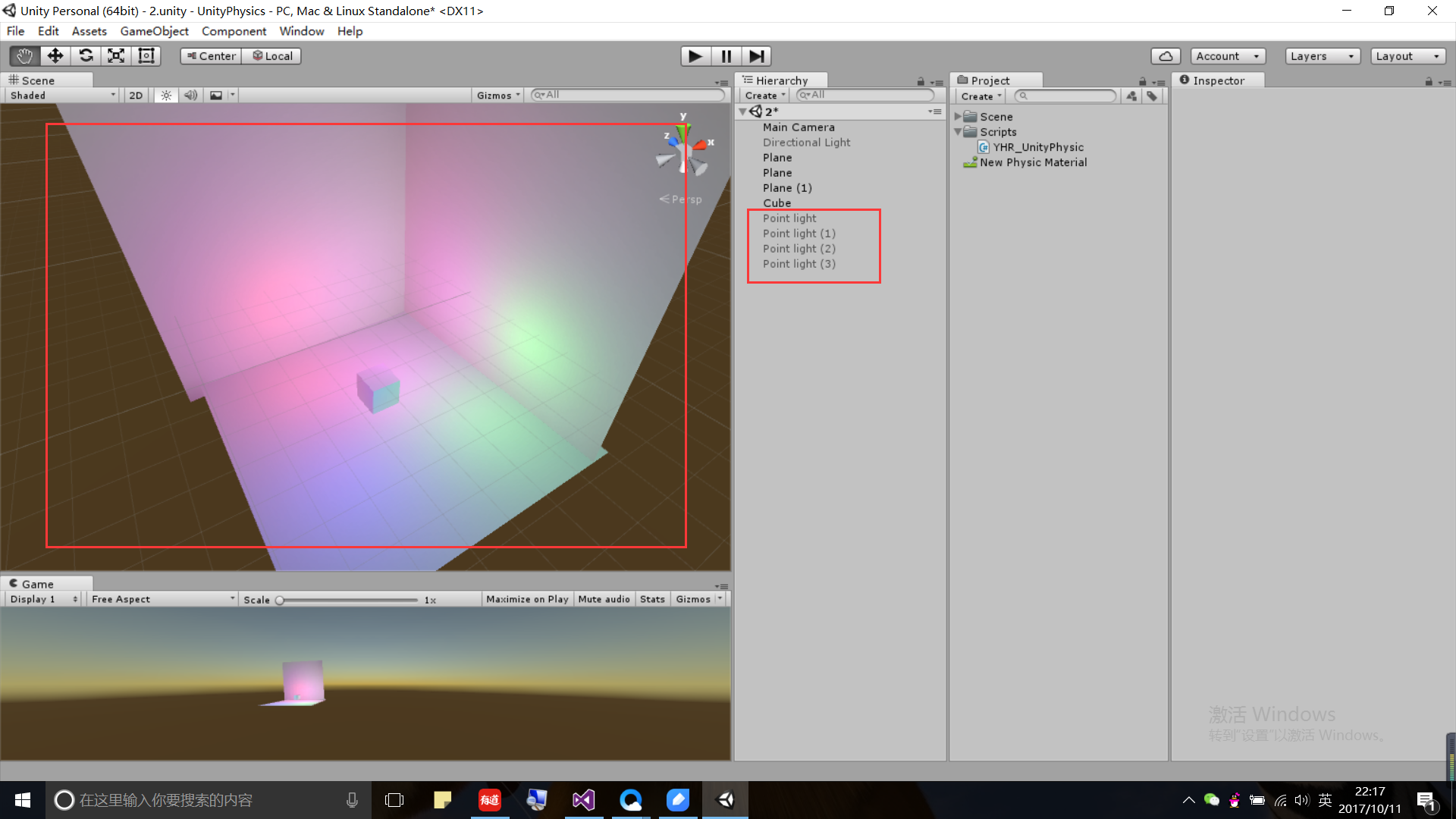This screenshot has width=1456, height=819.
Task: Click the Step frame button
Action: pos(756,56)
